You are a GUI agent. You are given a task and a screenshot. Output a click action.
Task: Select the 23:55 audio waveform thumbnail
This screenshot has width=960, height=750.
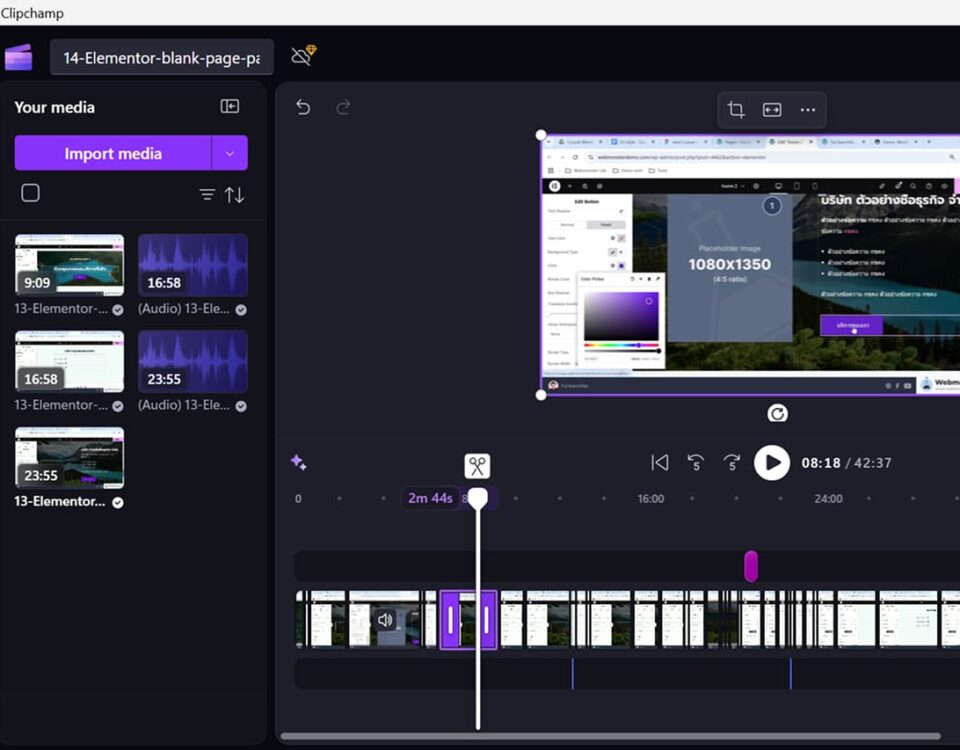[193, 361]
